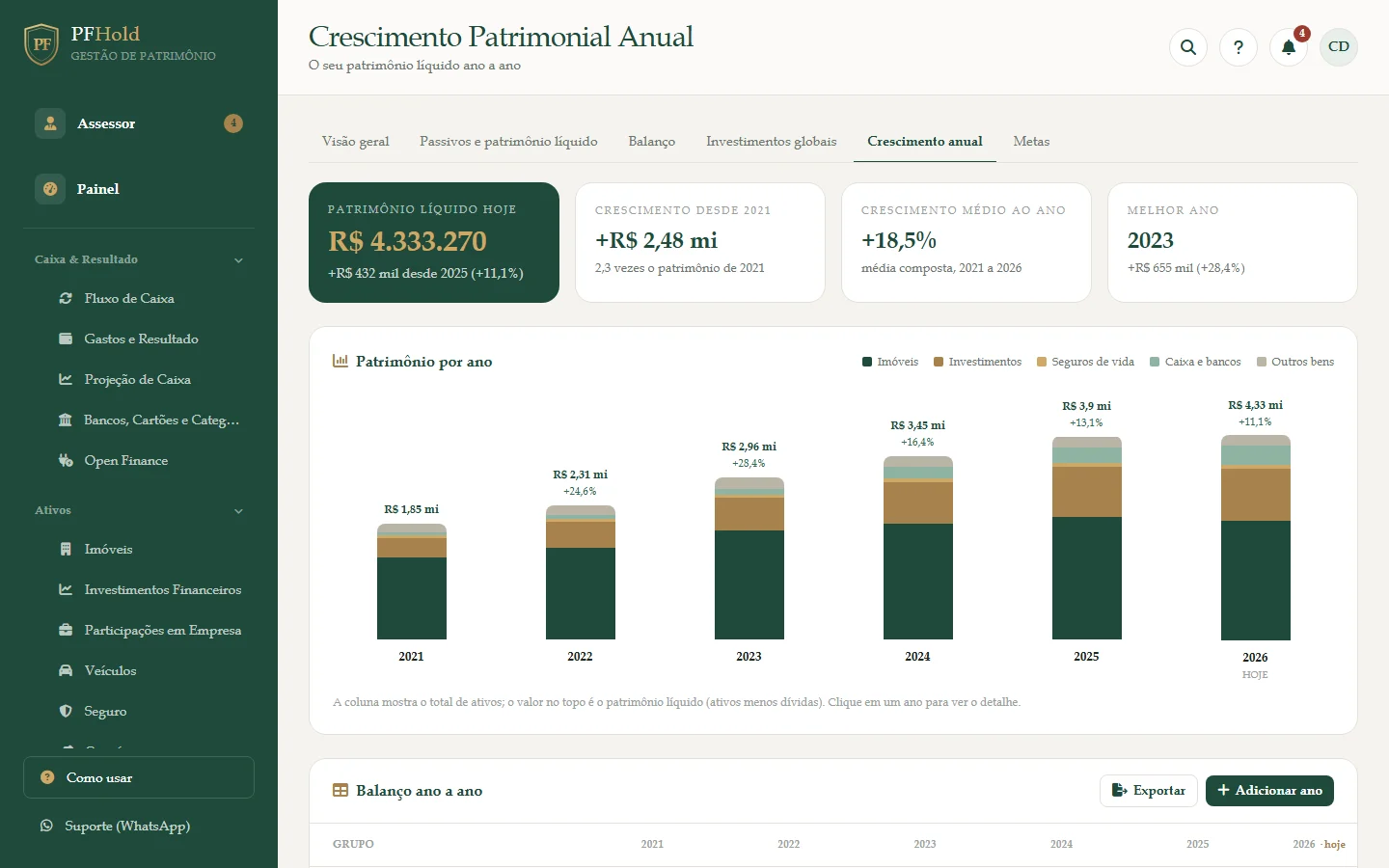Viewport: 1389px width, 868px height.
Task: Click the Suporte WhatsApp icon
Action: [x=46, y=826]
